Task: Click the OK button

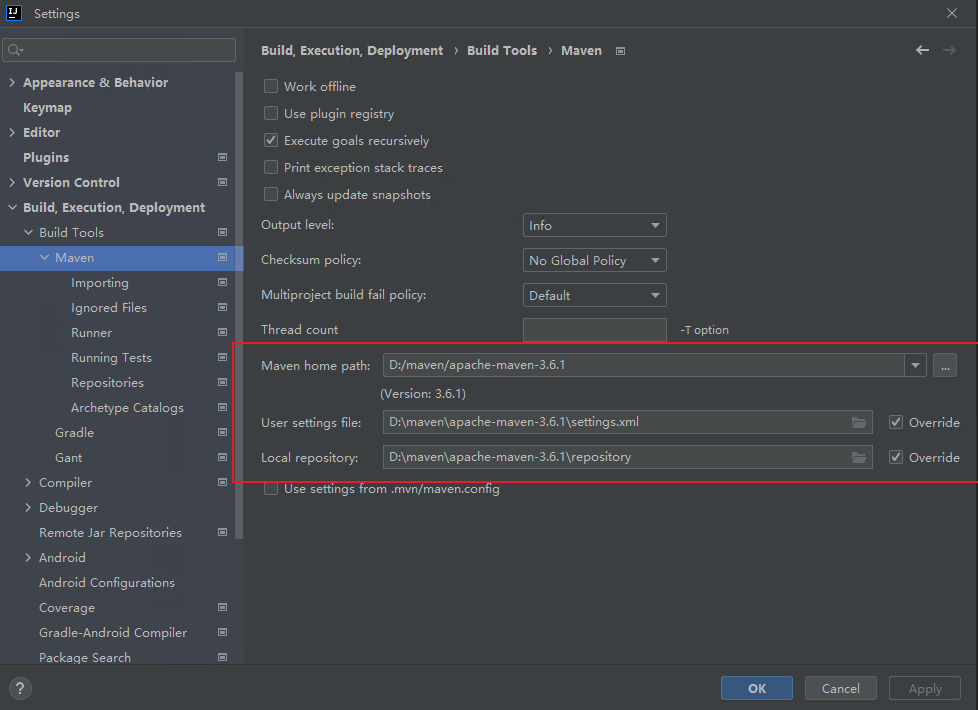Action: point(757,688)
